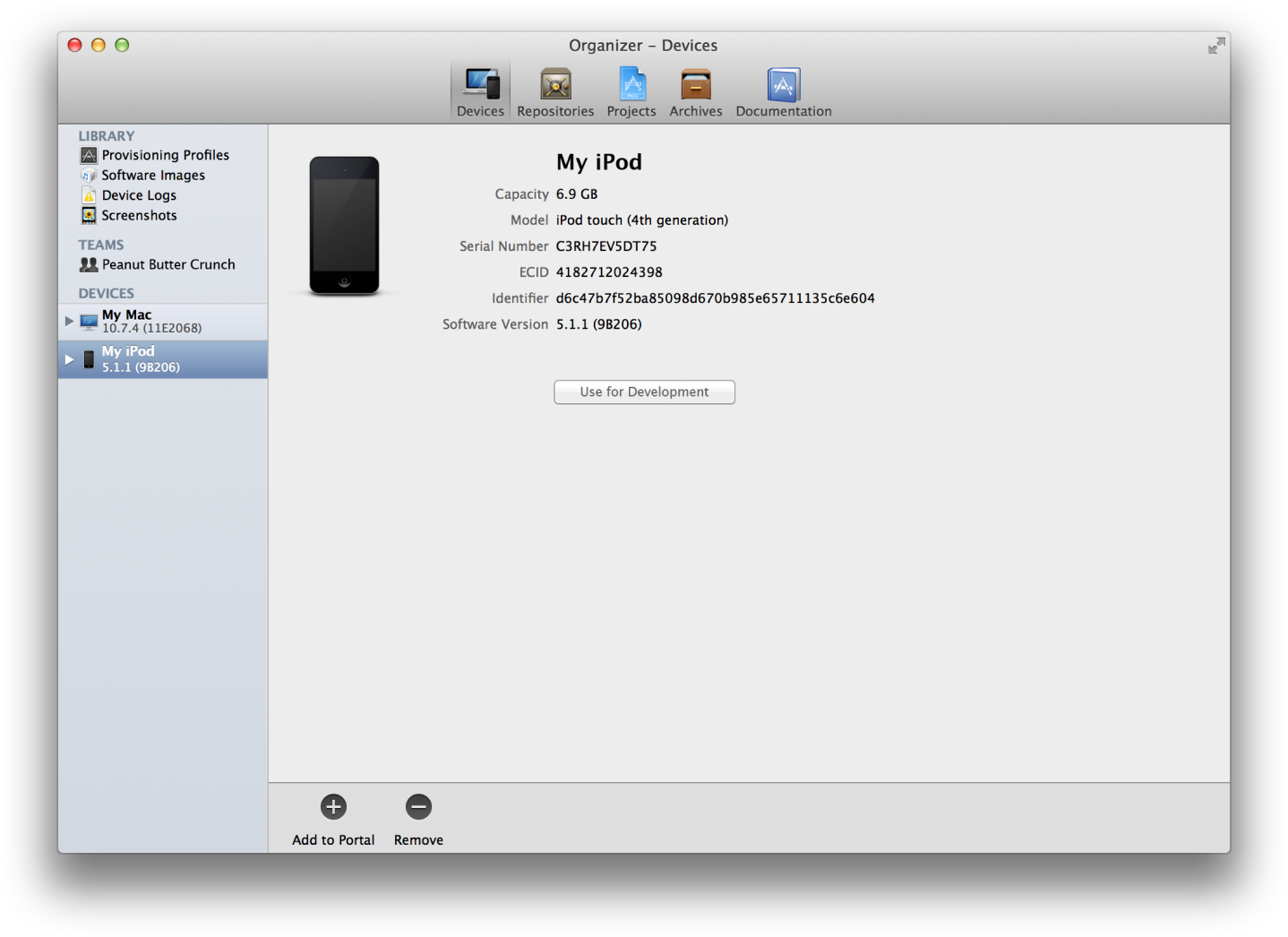This screenshot has height=937, width=1288.
Task: Click the LIBRARY section header
Action: 106,136
